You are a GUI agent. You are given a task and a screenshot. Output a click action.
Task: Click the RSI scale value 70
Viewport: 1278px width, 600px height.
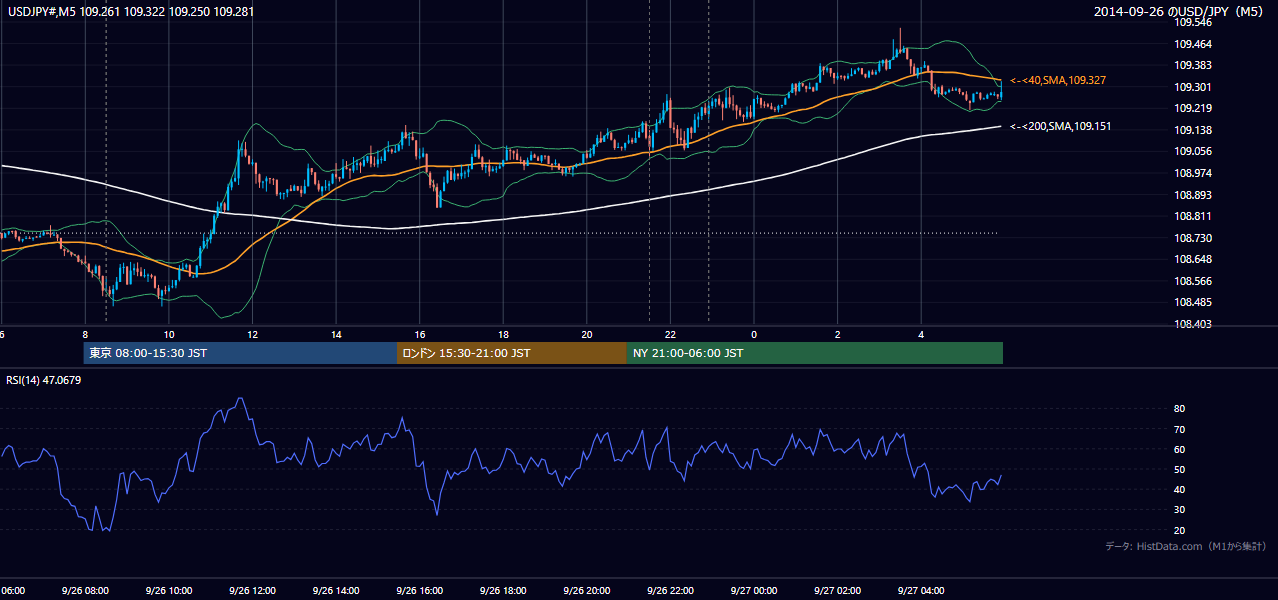point(1179,429)
